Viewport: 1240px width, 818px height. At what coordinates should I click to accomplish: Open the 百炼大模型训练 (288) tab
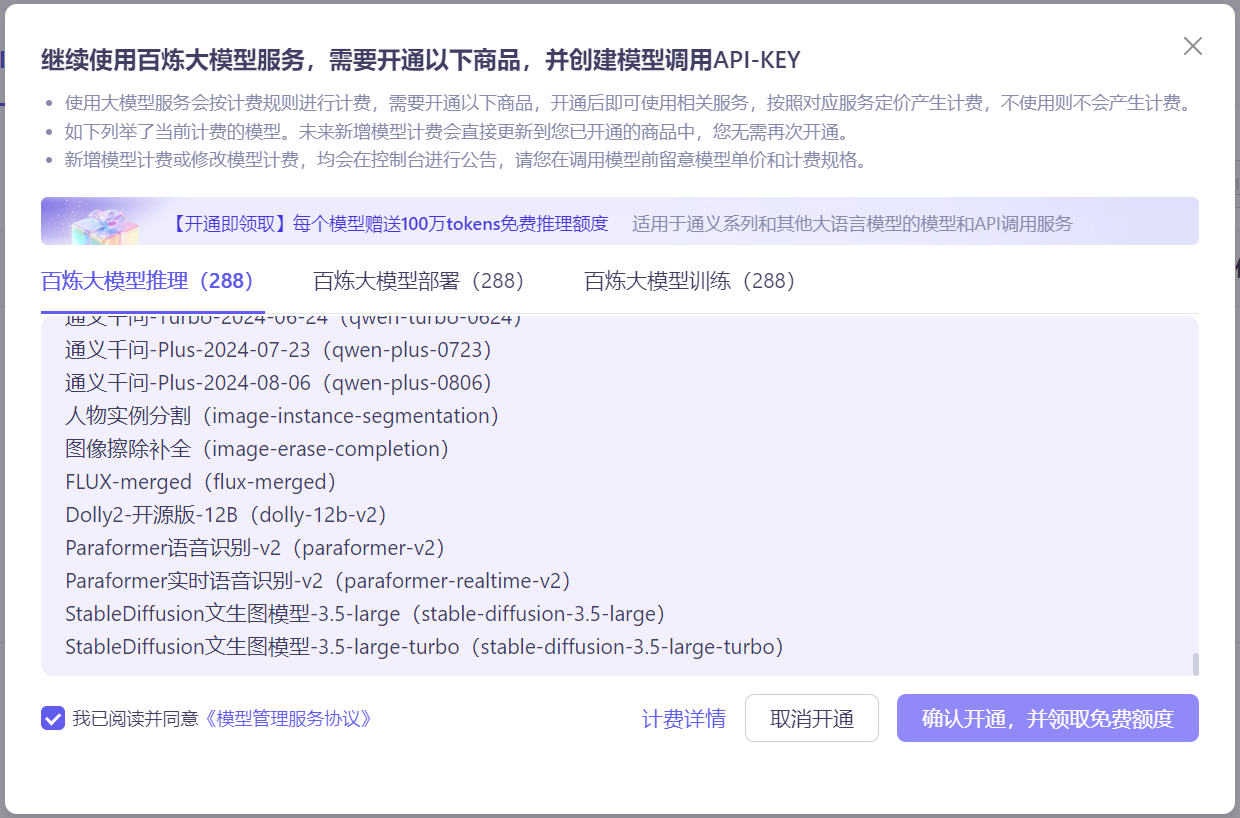pyautogui.click(x=690, y=281)
